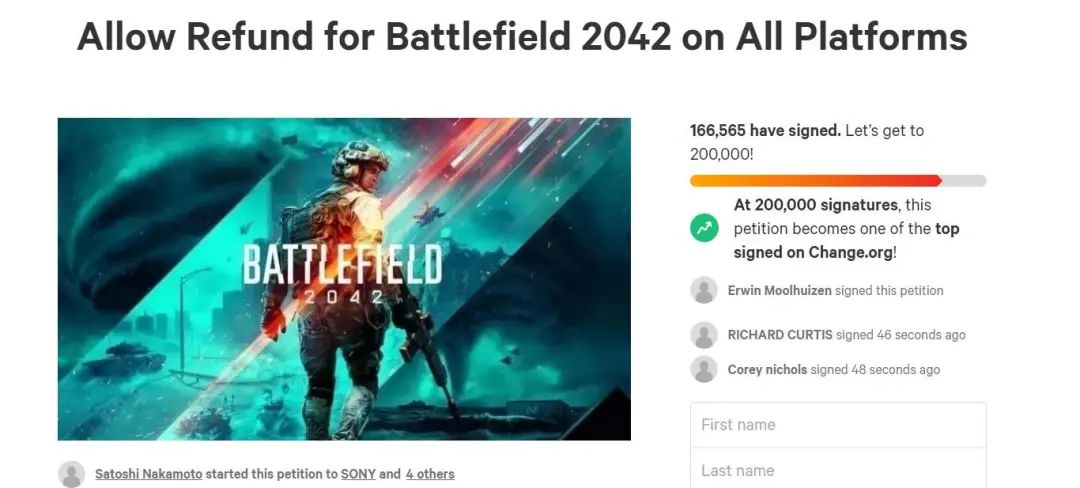Screen dimensions: 1080x488
Task: Focus the Last name input field
Action: click(838, 470)
